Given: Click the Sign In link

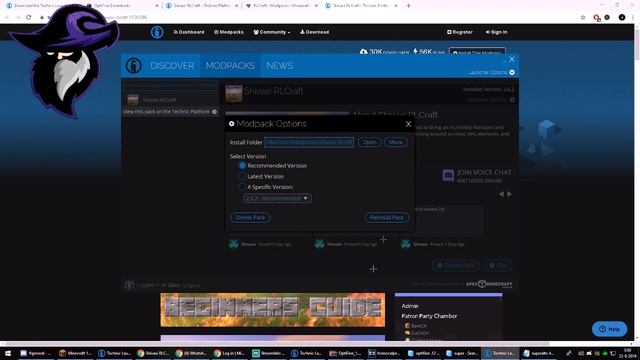Looking at the screenshot, I should [x=496, y=32].
